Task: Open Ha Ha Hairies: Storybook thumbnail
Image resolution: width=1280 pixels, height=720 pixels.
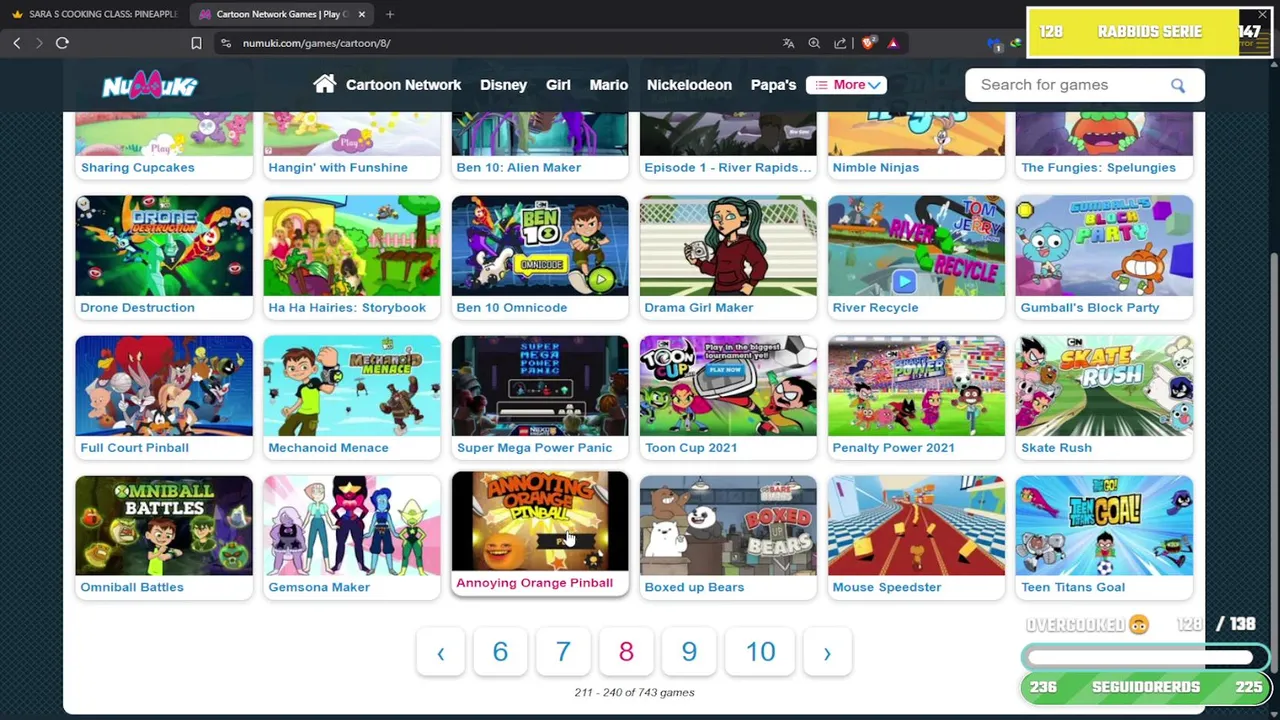Action: coord(352,246)
